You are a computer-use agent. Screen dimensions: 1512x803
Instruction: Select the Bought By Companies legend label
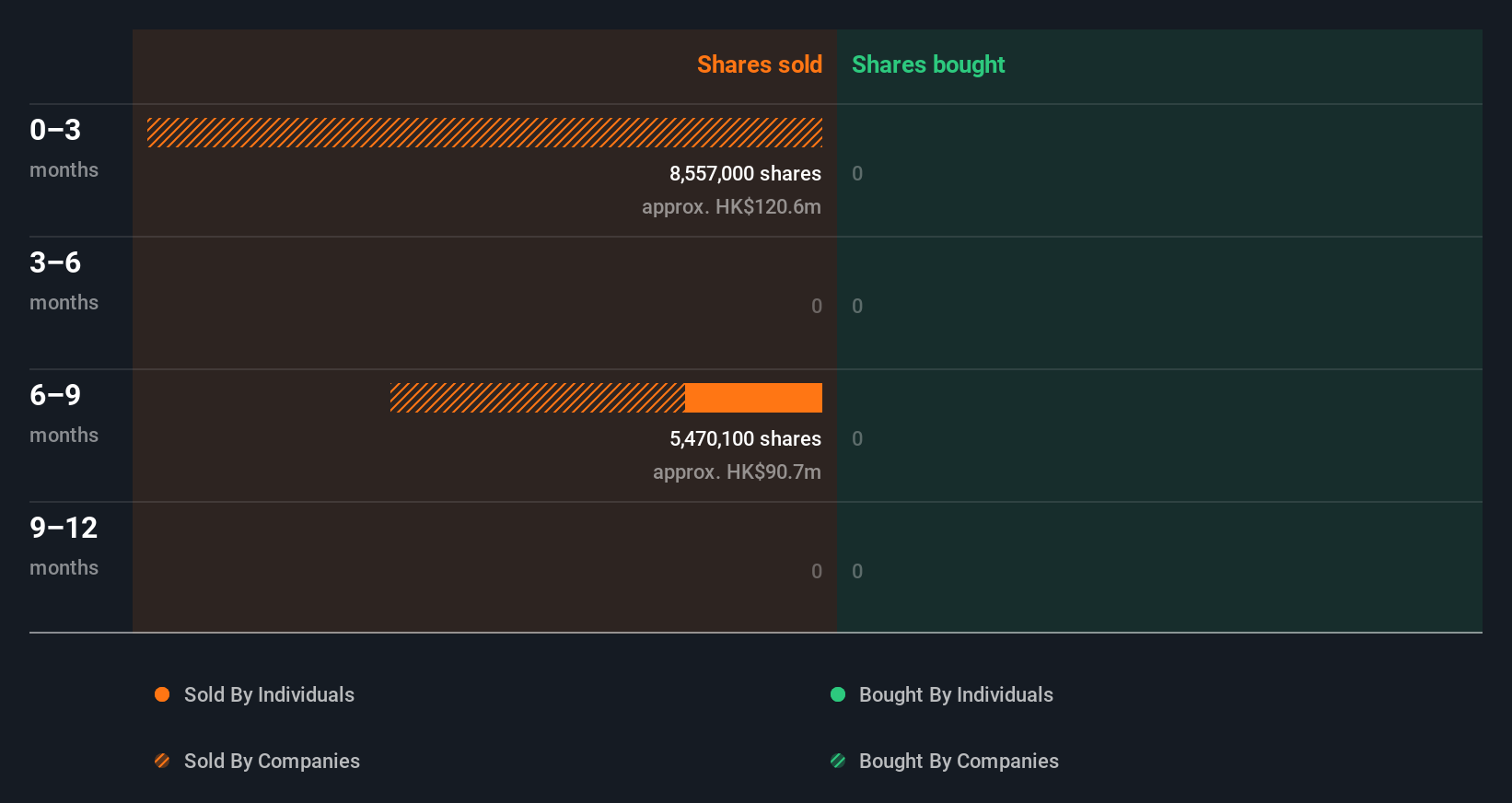(x=959, y=761)
